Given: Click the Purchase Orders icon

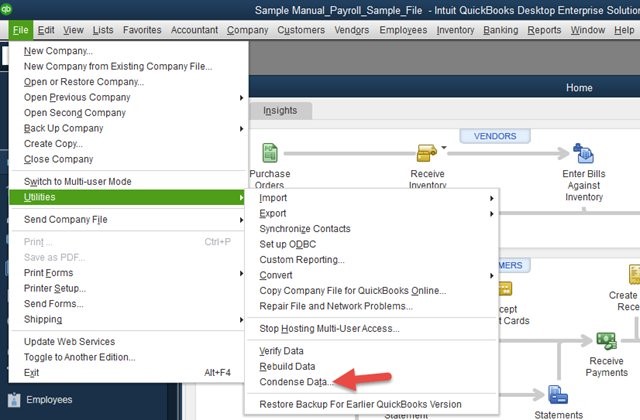Looking at the screenshot, I should click(270, 153).
